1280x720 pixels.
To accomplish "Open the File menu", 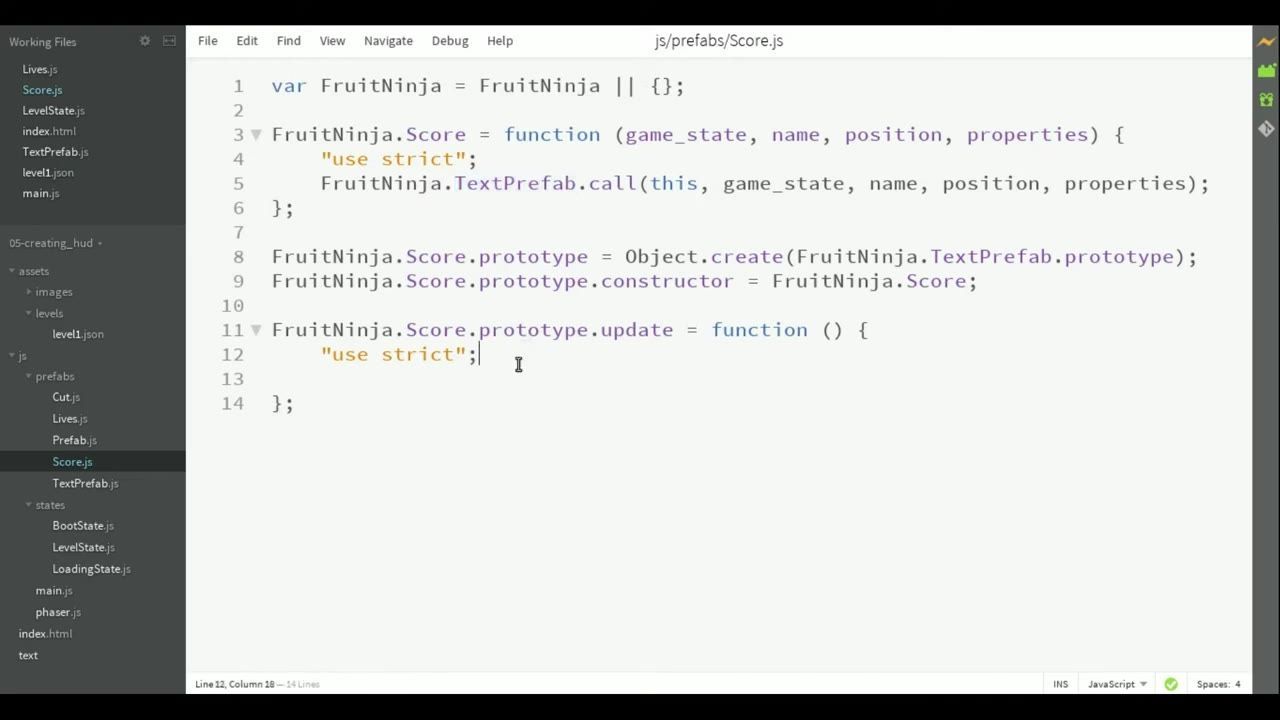I will click(x=208, y=41).
